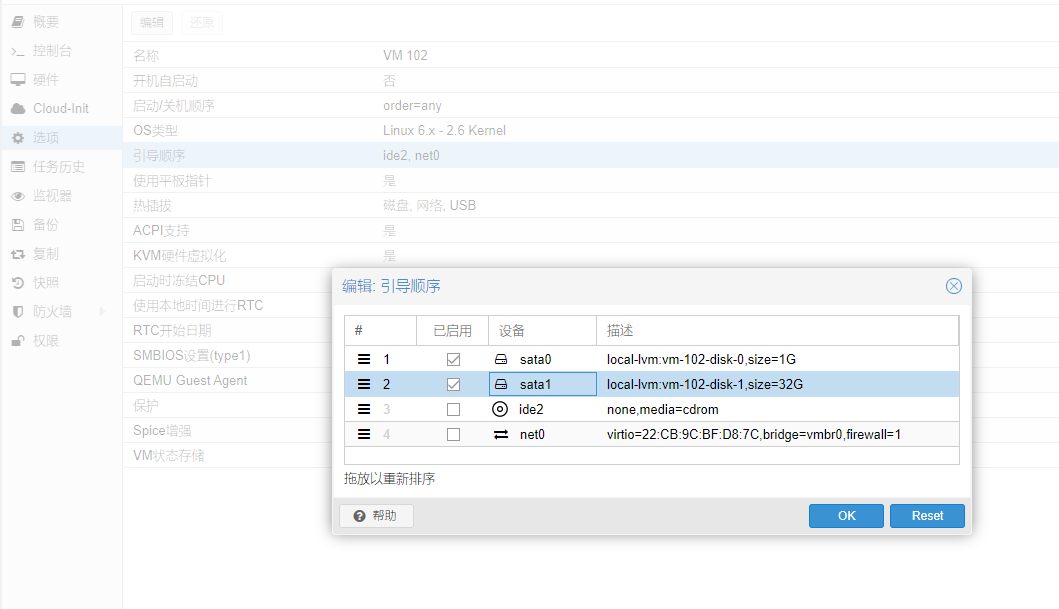Open the 快照 snapshots sidebar item
The width and height of the screenshot is (1059, 609).
coord(46,283)
